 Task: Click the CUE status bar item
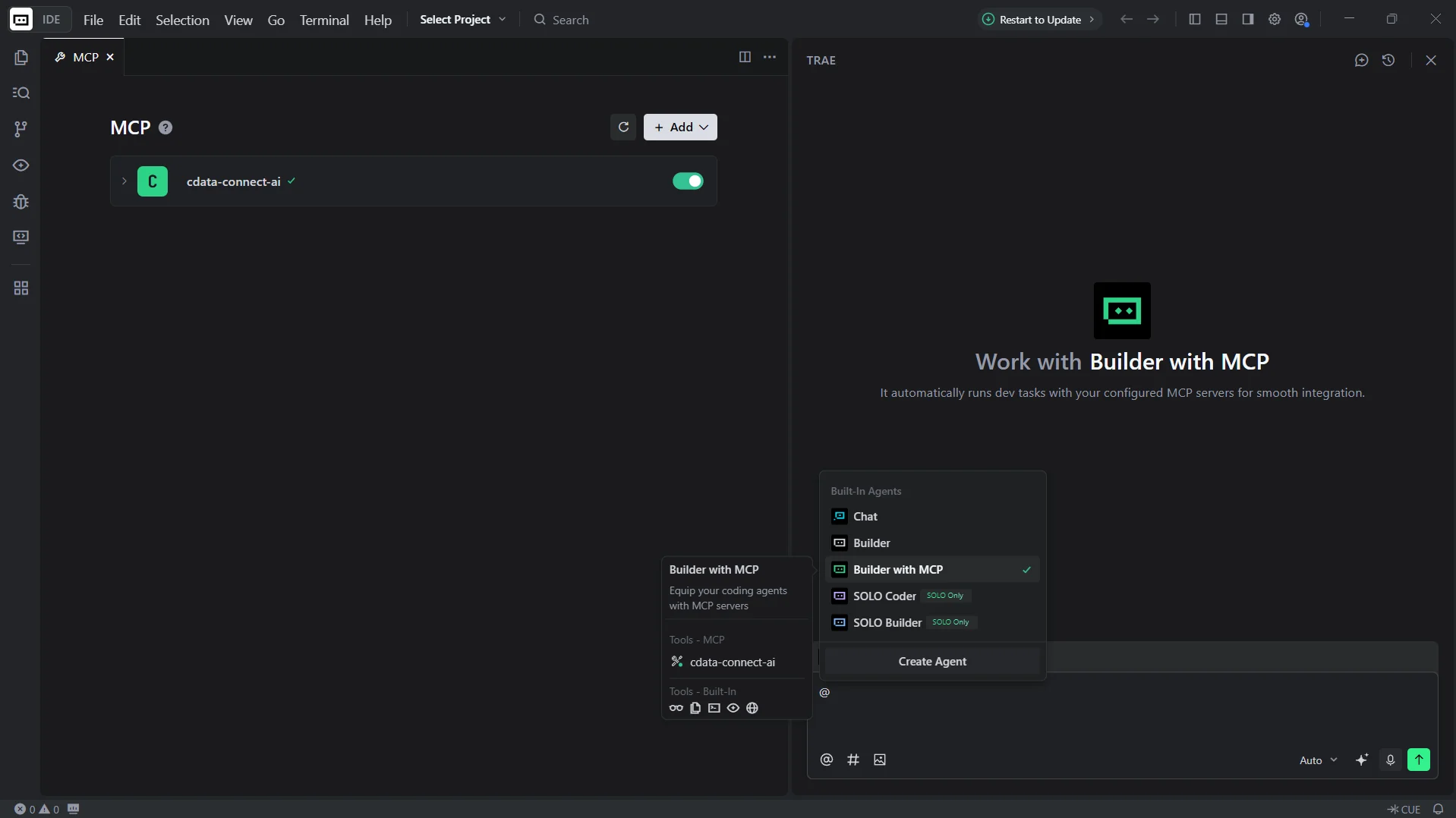(1404, 809)
